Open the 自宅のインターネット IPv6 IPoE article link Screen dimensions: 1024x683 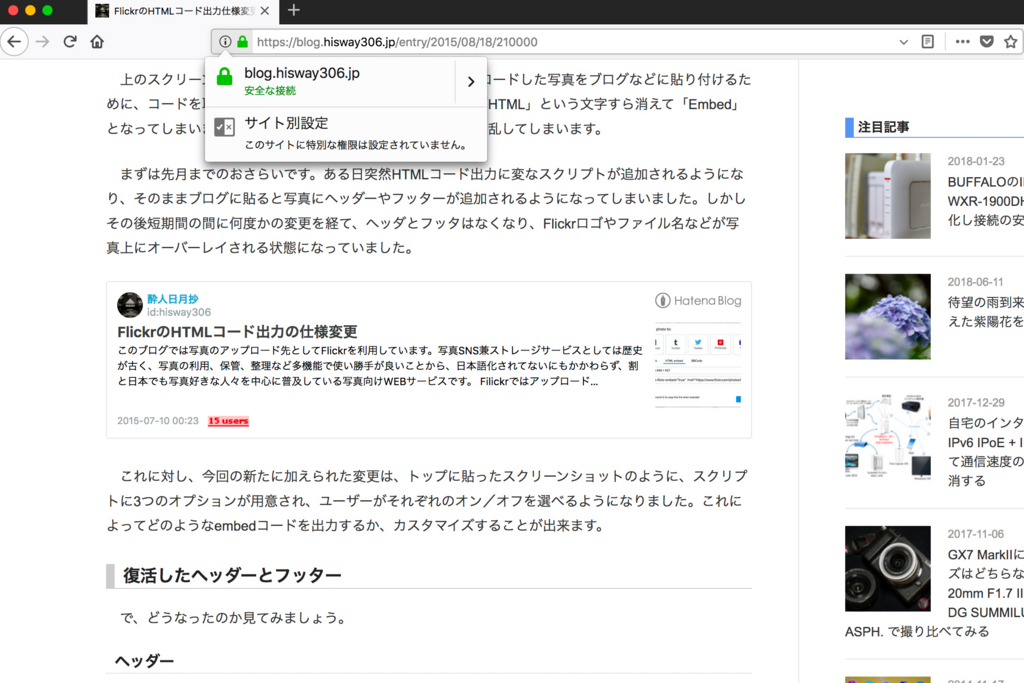[985, 452]
